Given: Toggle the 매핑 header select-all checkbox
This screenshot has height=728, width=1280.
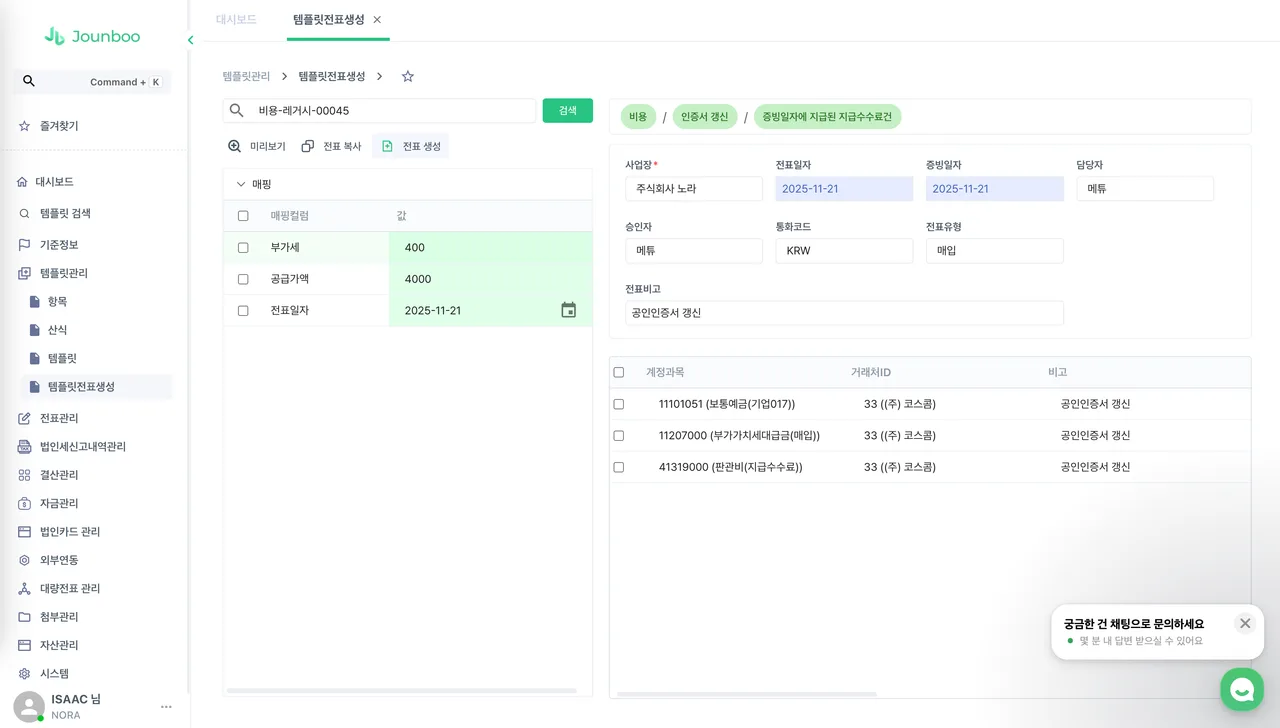Looking at the screenshot, I should 243,216.
